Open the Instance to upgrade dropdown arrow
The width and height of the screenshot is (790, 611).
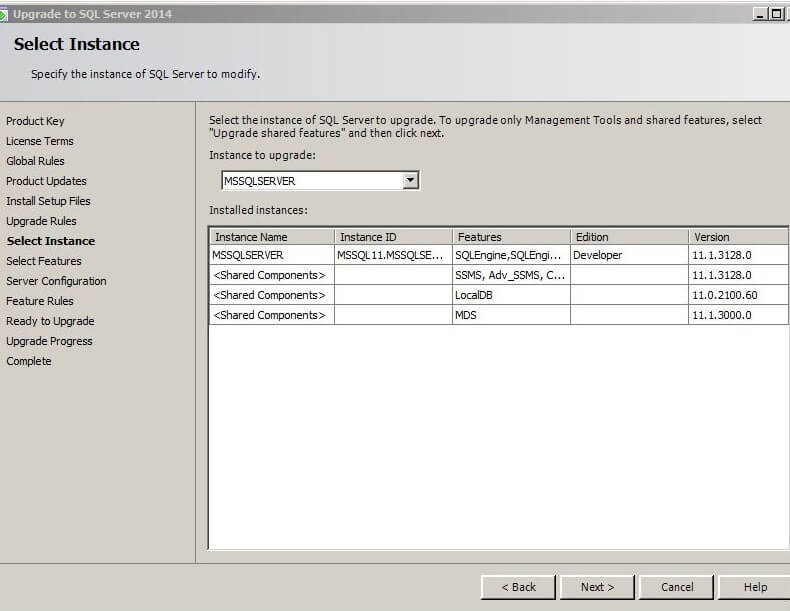coord(411,180)
